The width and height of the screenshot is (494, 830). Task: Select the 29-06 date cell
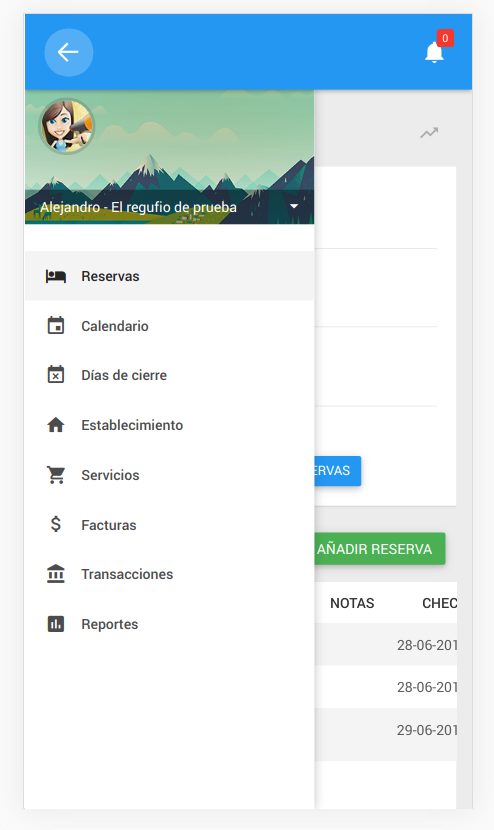pos(427,730)
